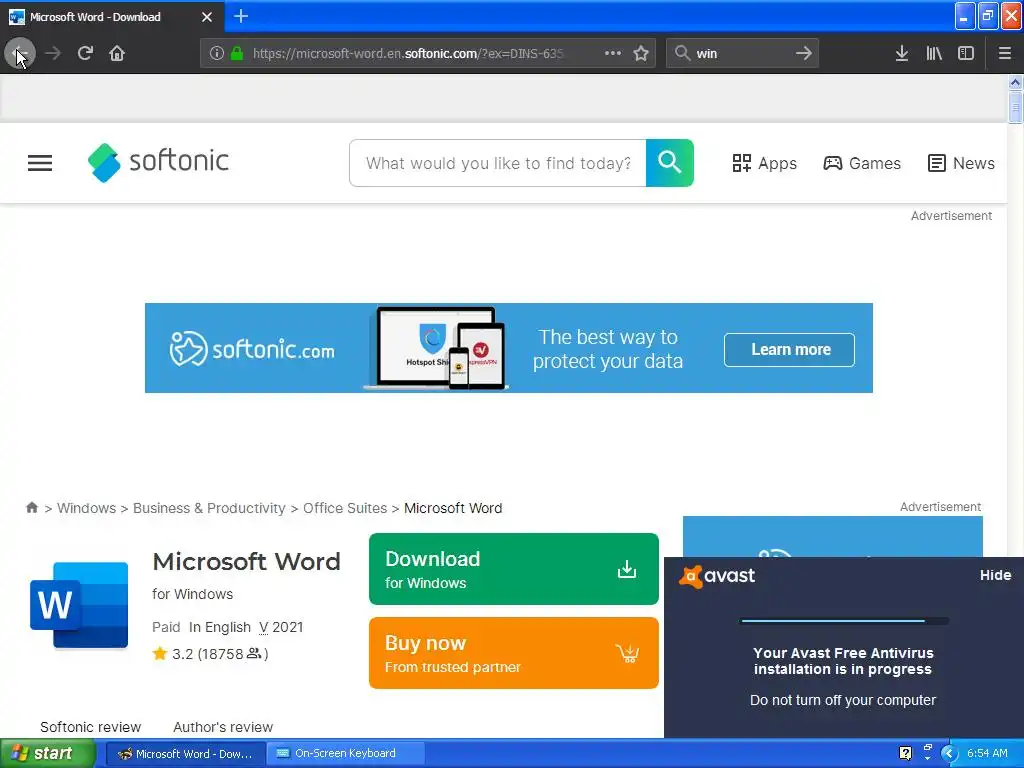Click the Softonic logo
The height and width of the screenshot is (768, 1024).
tap(158, 162)
